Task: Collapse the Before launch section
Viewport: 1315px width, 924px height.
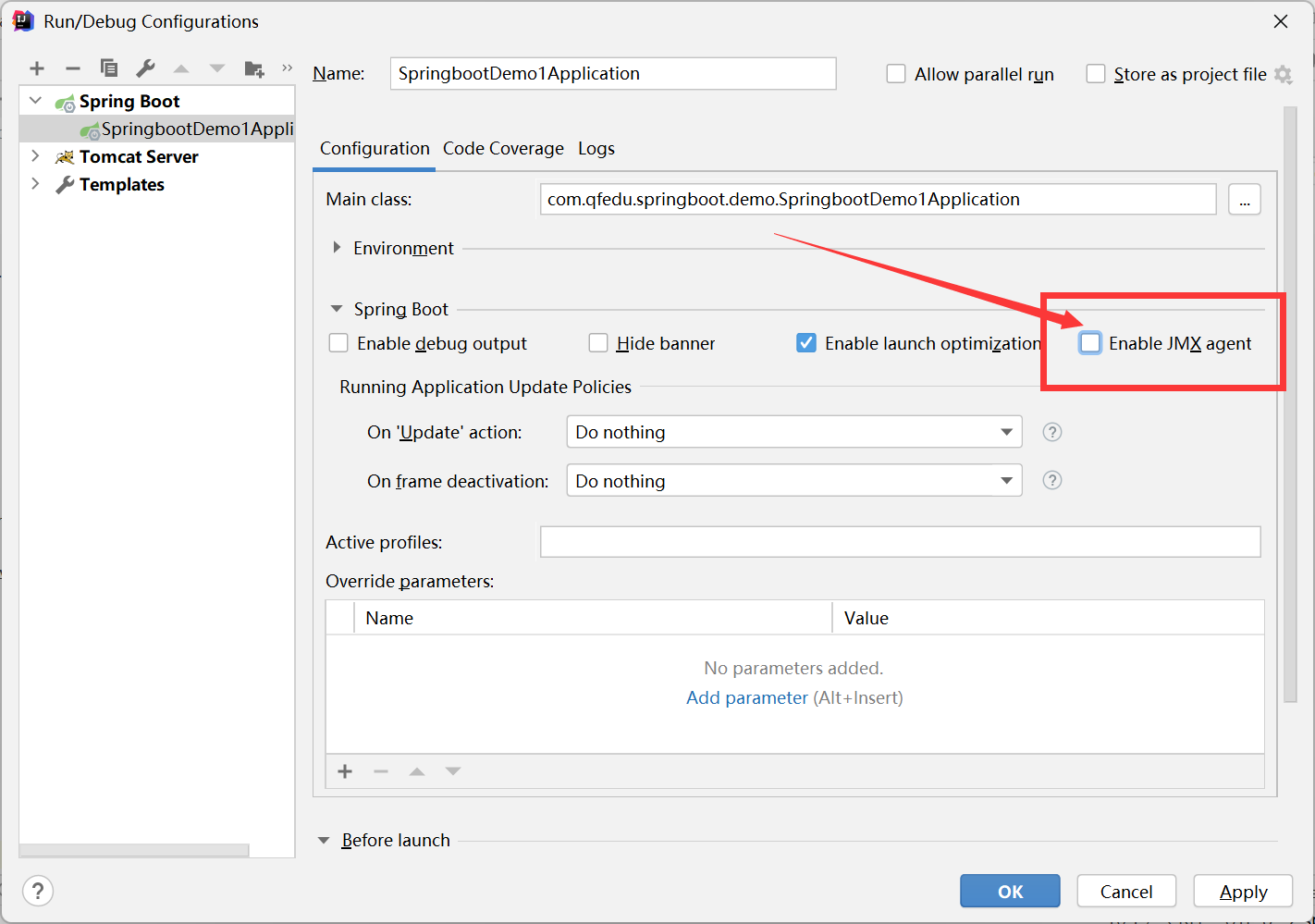Action: (x=324, y=841)
